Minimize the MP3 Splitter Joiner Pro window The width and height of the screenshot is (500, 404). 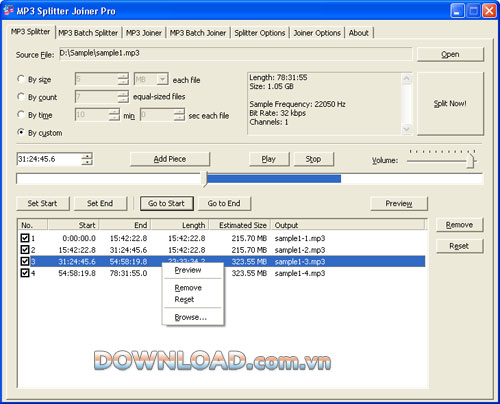pos(457,11)
